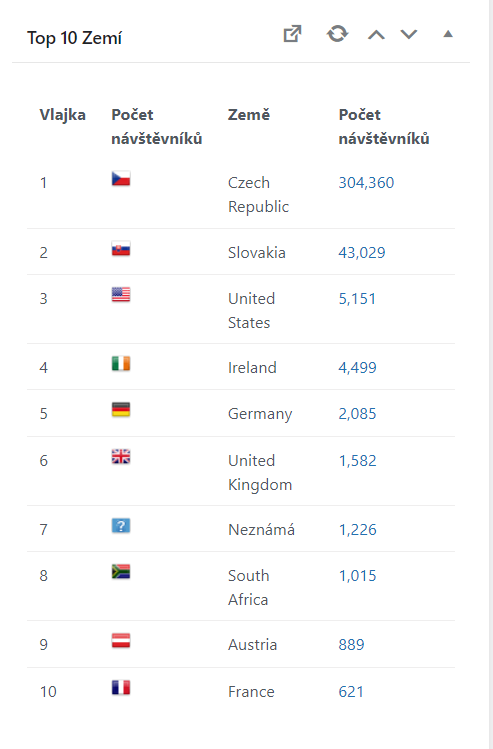The height and width of the screenshot is (749, 493).
Task: Collapse the Top 10 Zemí panel
Action: pos(448,34)
